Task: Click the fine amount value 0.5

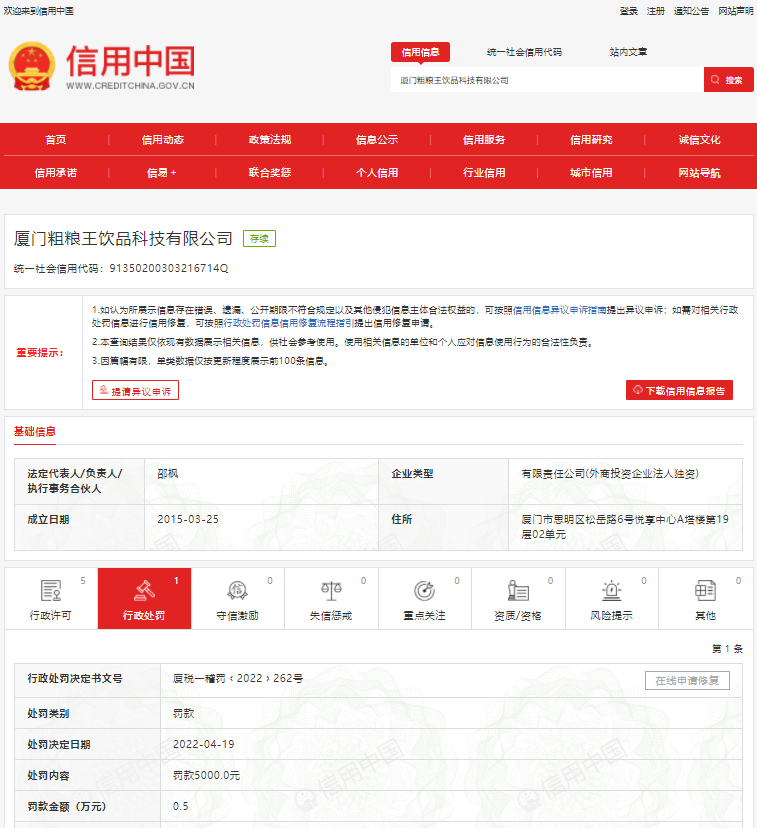Action: [181, 806]
